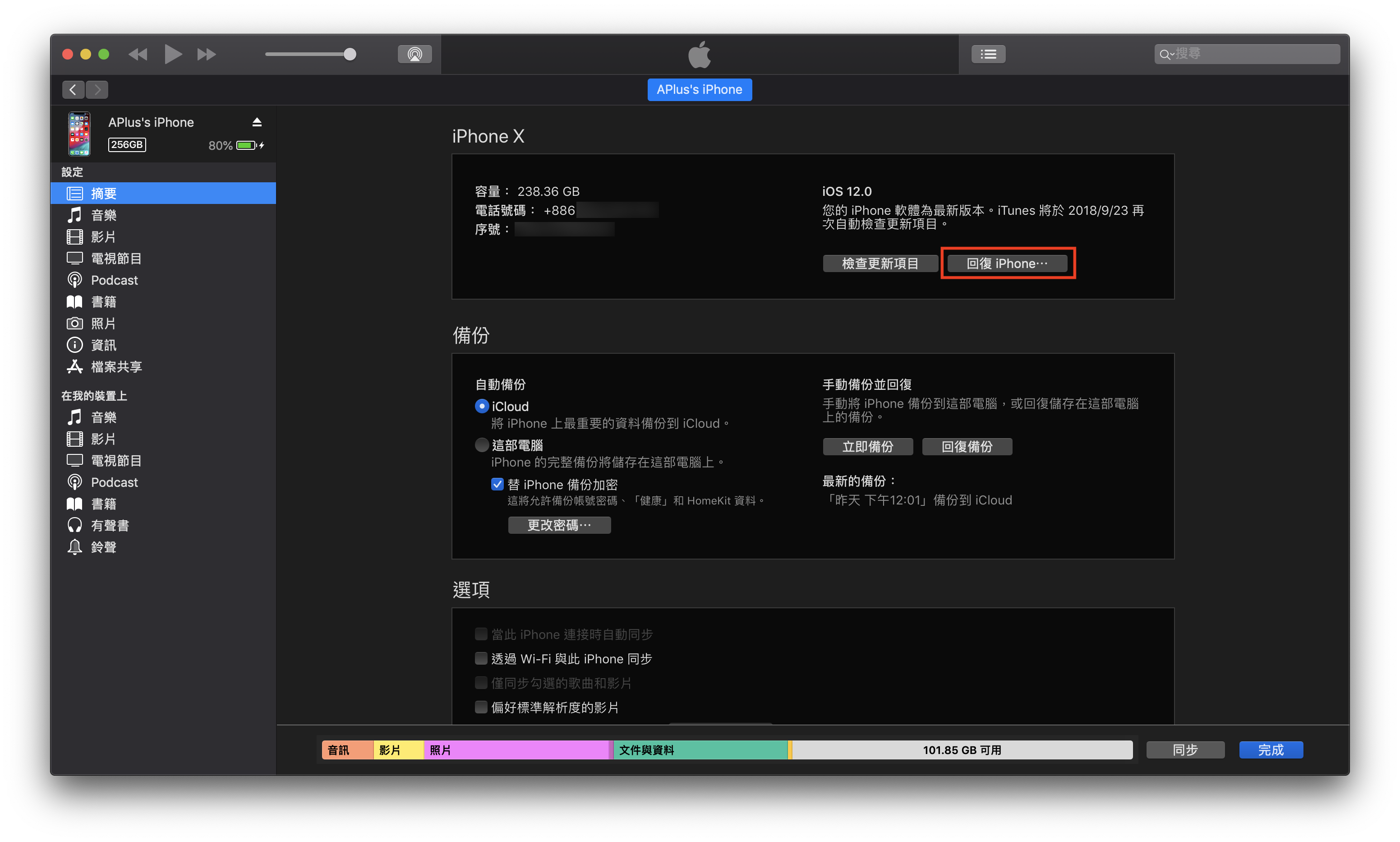Open 書籍 under 設定

[163, 301]
